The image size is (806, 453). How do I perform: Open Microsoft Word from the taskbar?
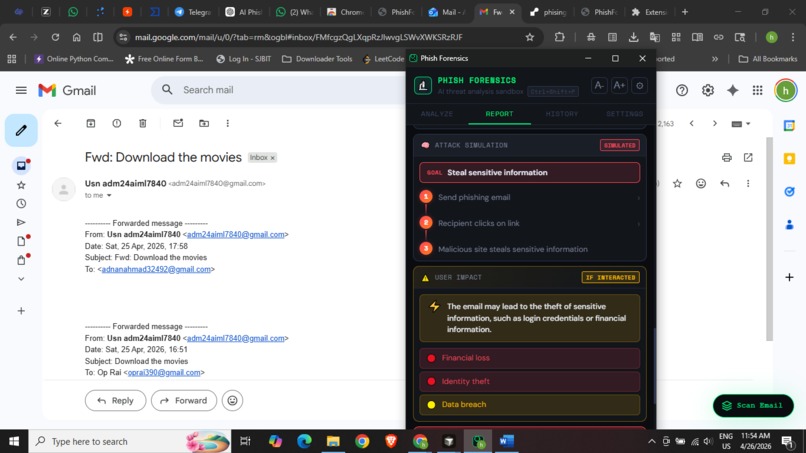(x=506, y=441)
